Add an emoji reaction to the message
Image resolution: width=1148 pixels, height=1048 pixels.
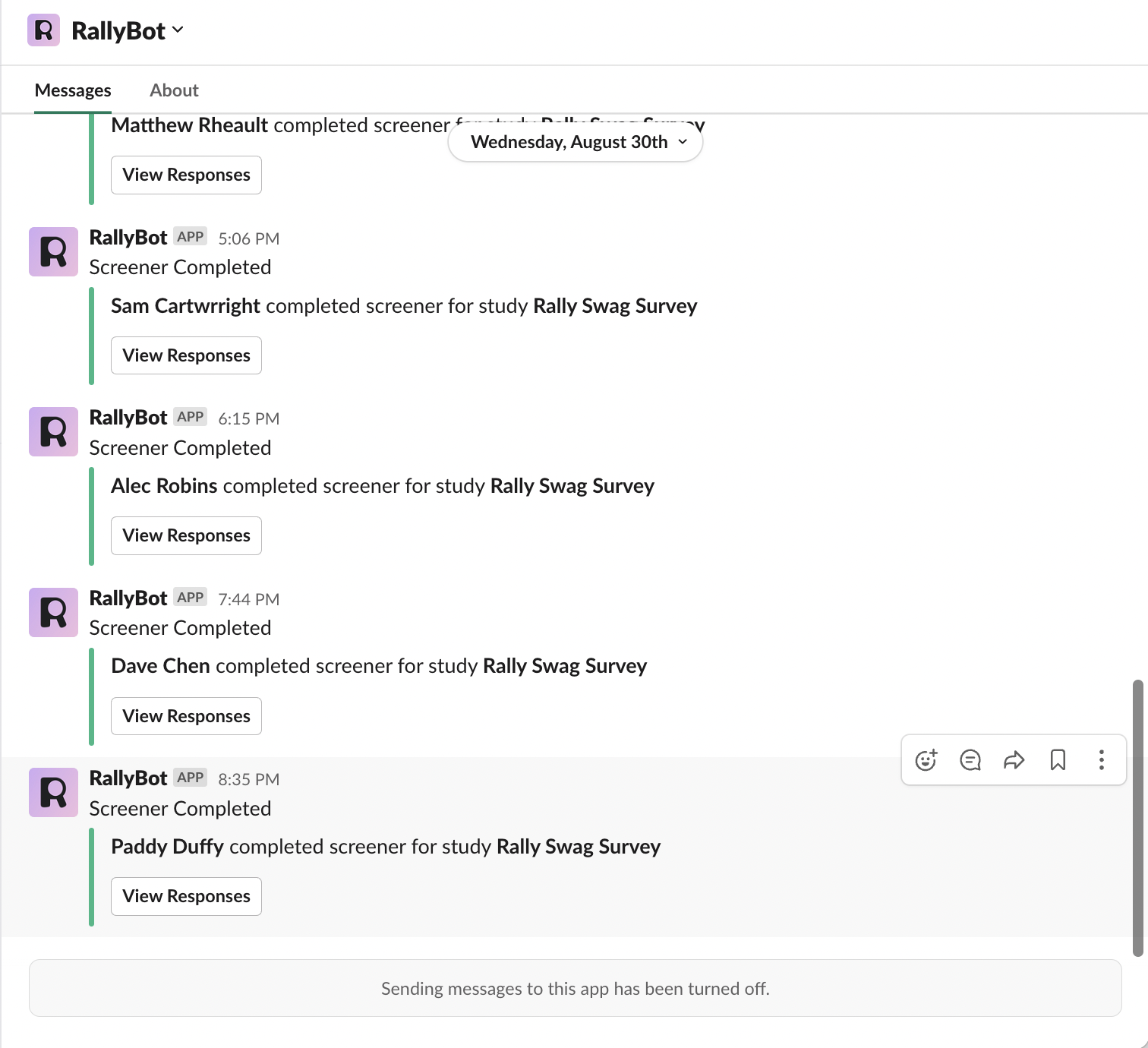tap(926, 759)
